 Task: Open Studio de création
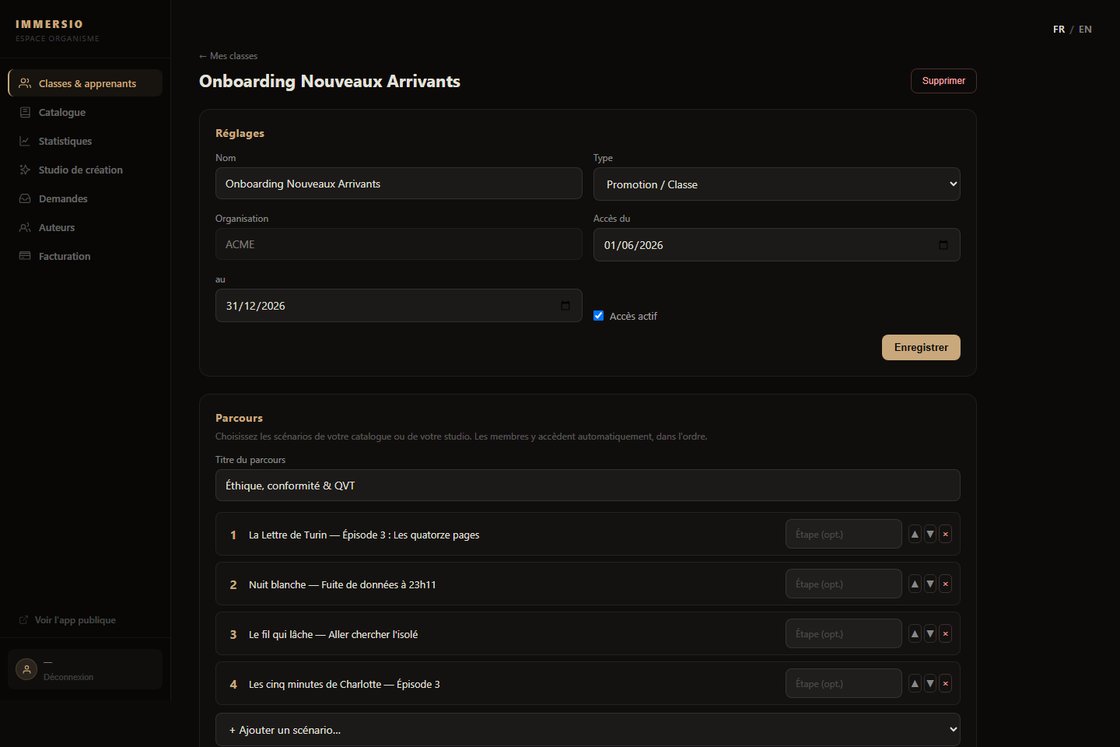pos(86,170)
